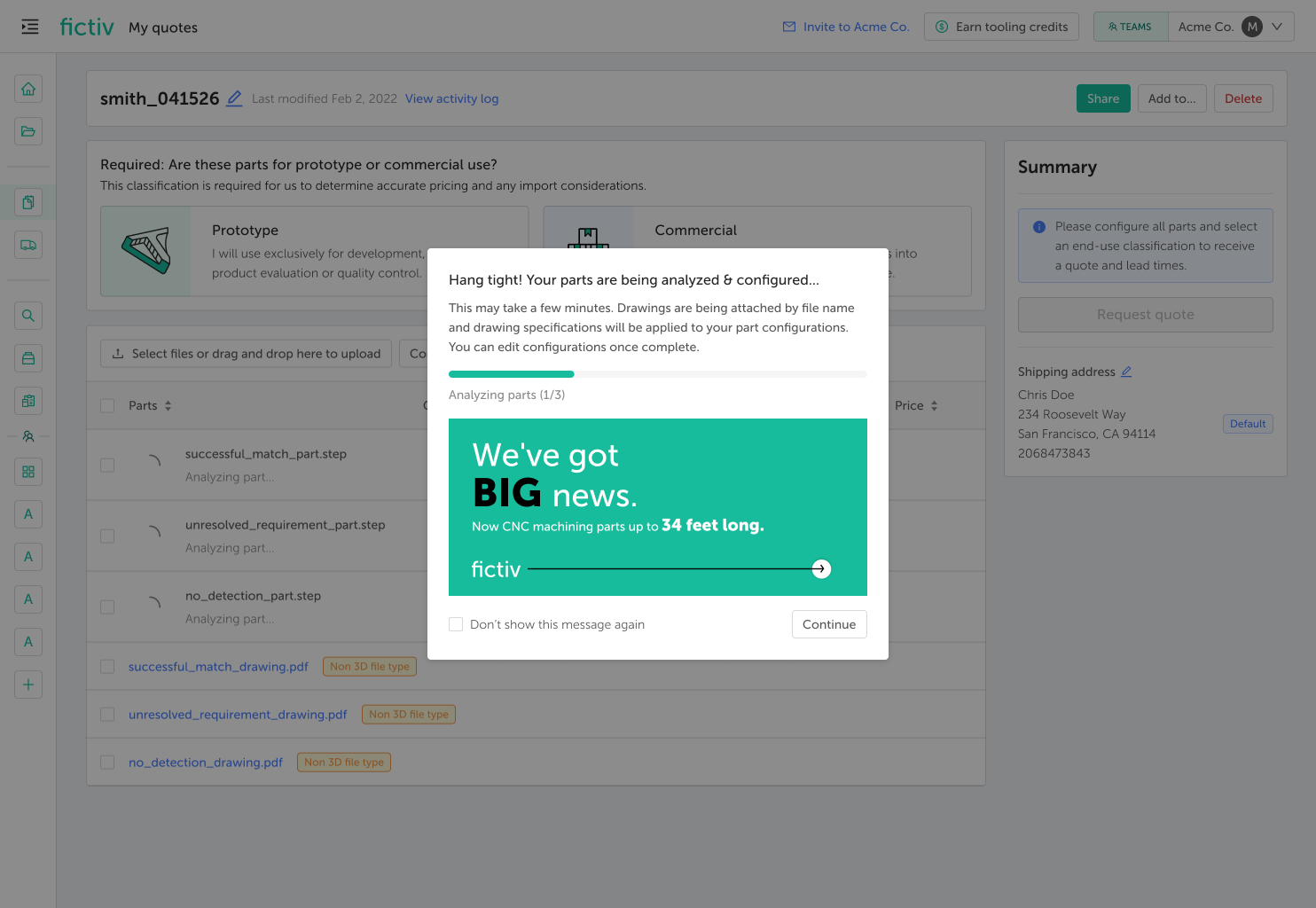Click the smith_041526 quote name
The image size is (1316, 908).
(x=160, y=98)
